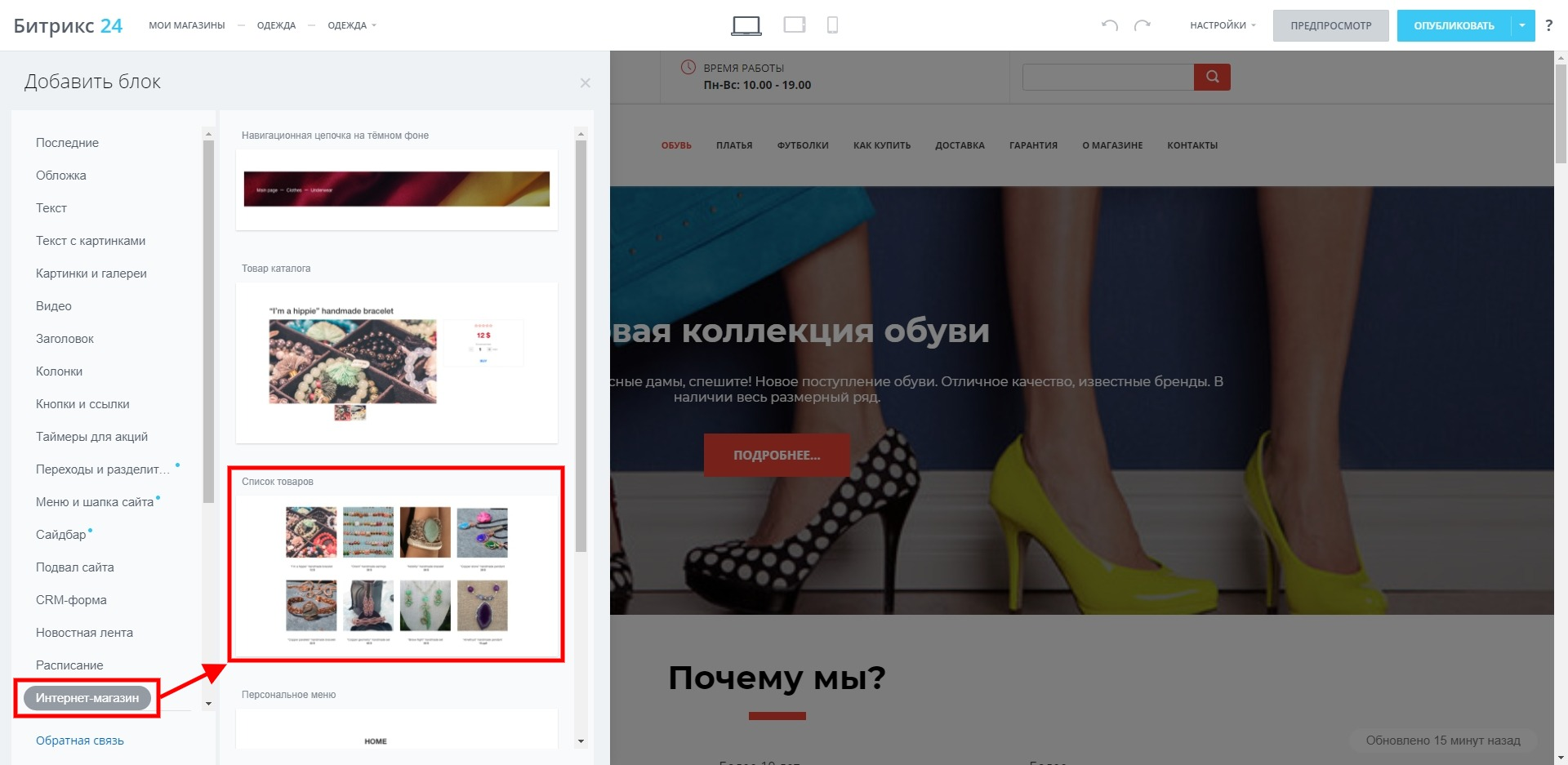Open the Обувь site menu item

[676, 145]
